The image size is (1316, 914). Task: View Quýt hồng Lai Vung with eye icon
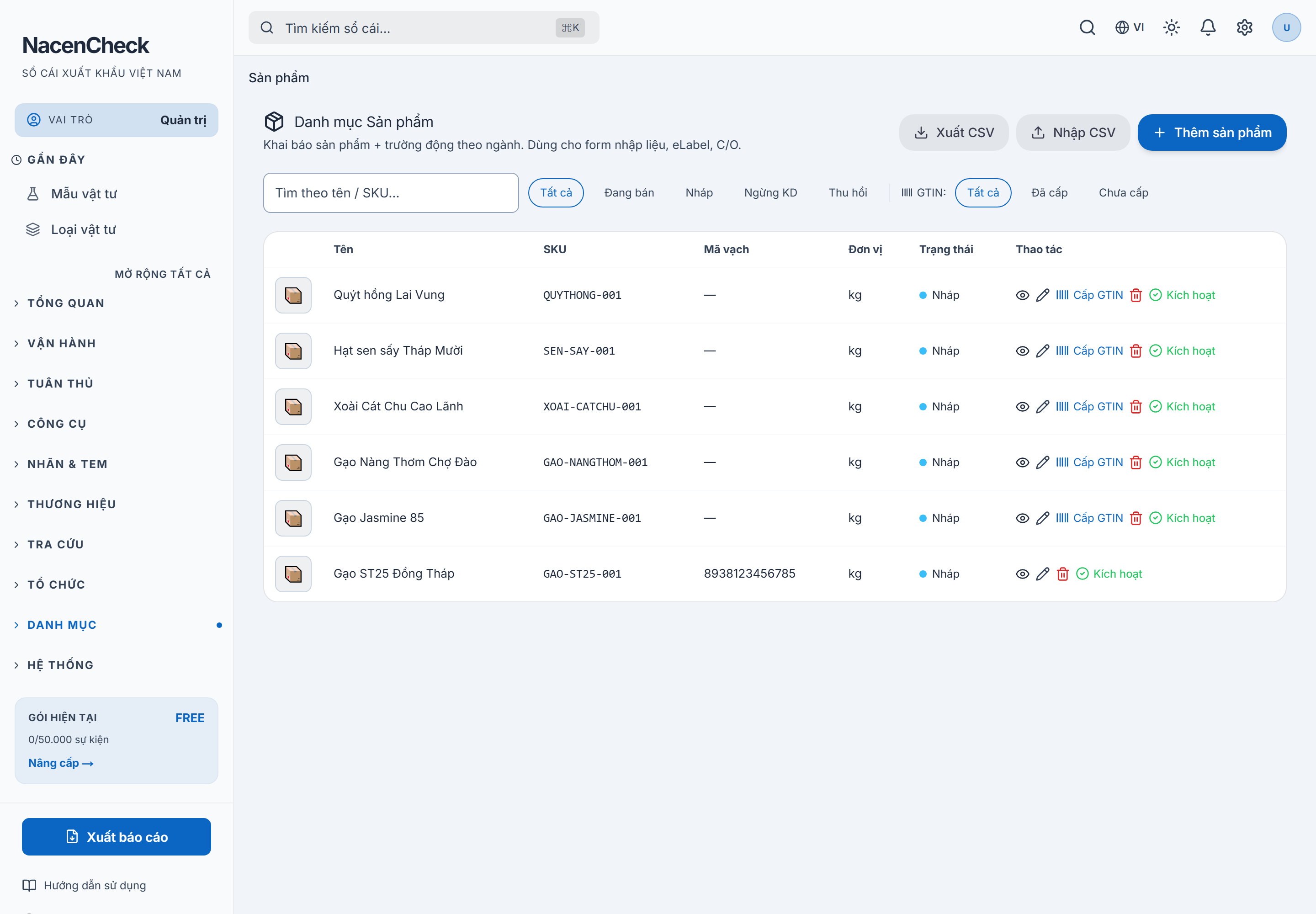pyautogui.click(x=1022, y=295)
